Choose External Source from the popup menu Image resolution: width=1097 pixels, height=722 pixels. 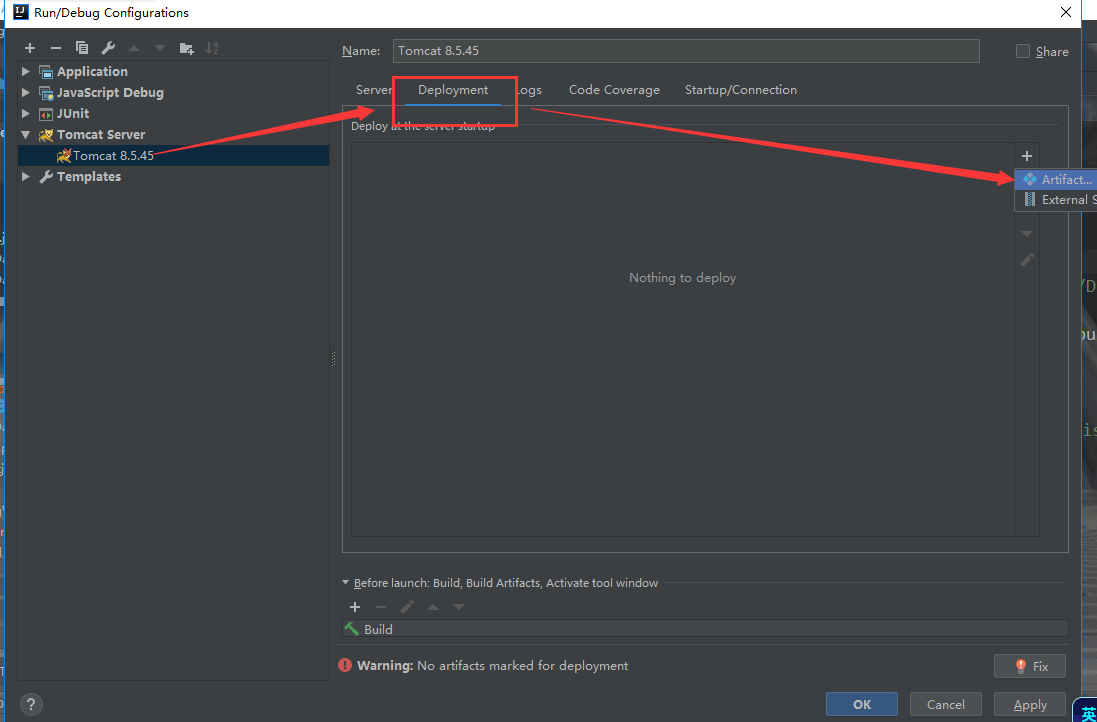[x=1055, y=199]
